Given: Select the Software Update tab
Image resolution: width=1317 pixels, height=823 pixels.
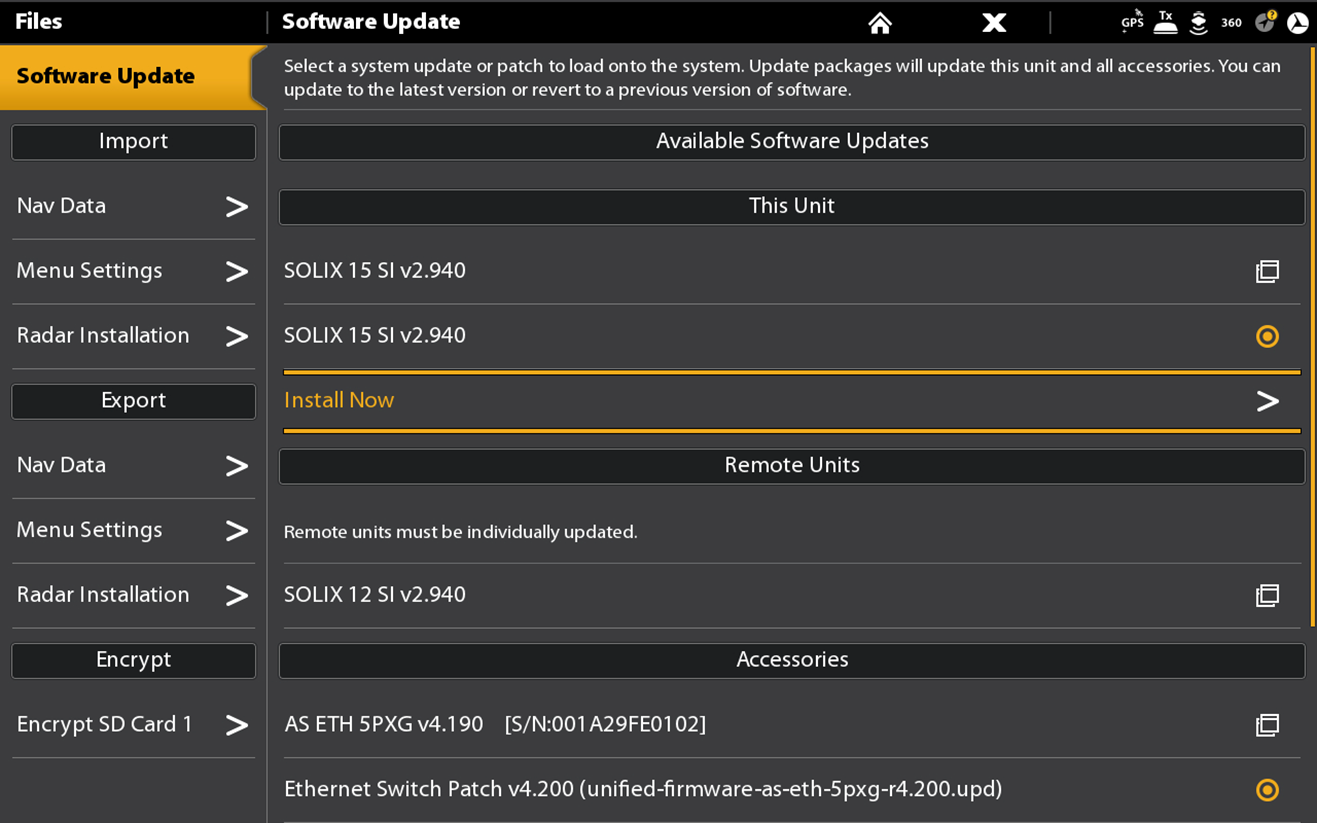Looking at the screenshot, I should tap(133, 77).
